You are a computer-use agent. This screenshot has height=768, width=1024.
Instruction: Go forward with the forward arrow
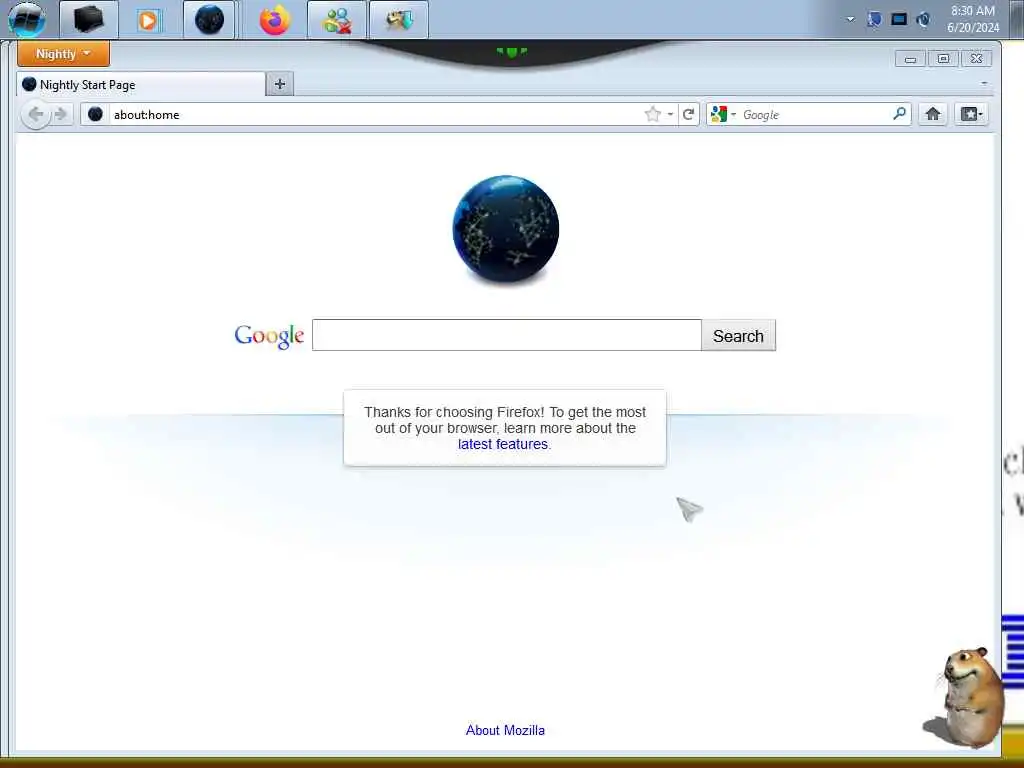(x=61, y=114)
